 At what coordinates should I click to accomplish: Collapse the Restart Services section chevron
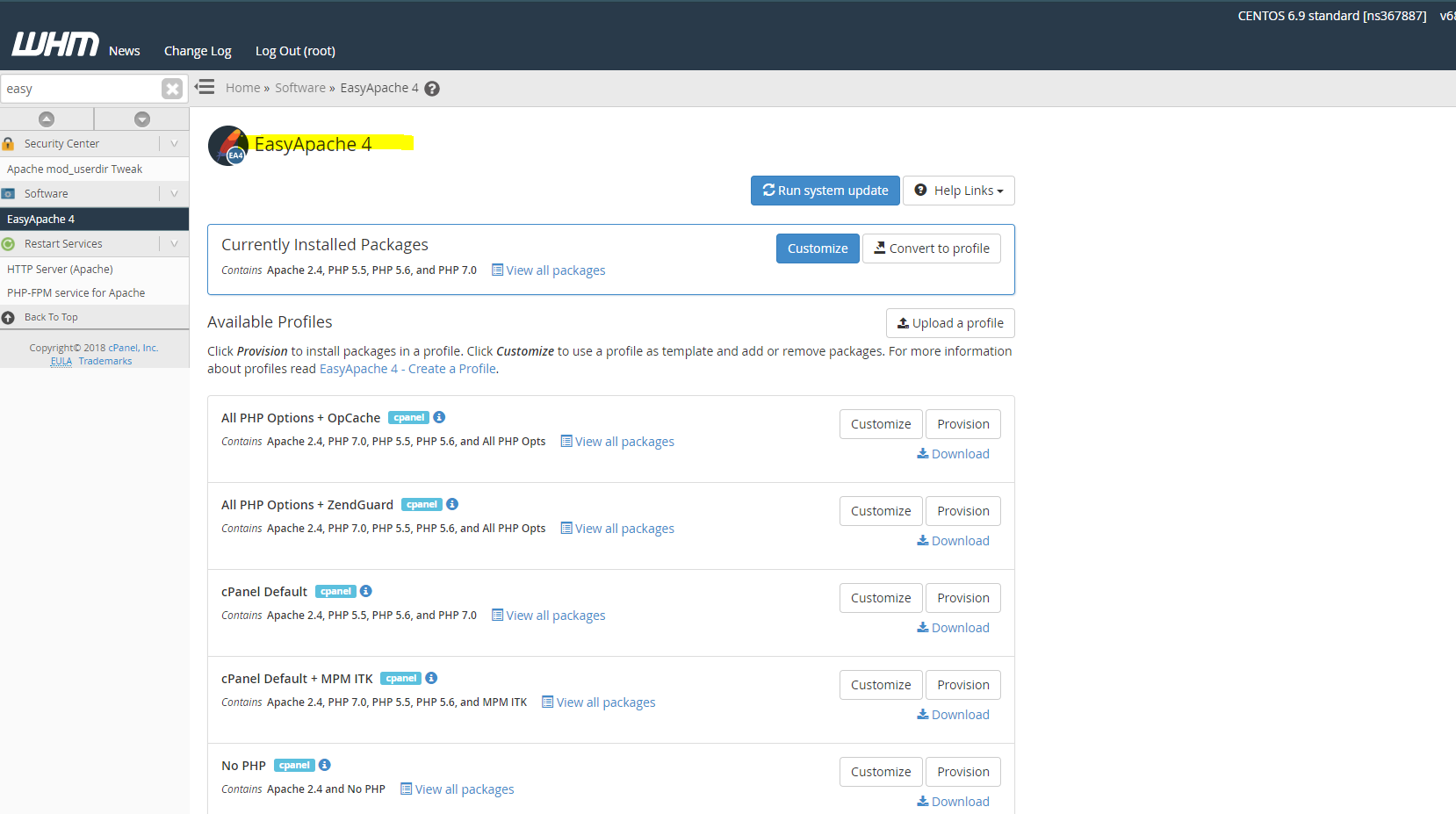174,244
